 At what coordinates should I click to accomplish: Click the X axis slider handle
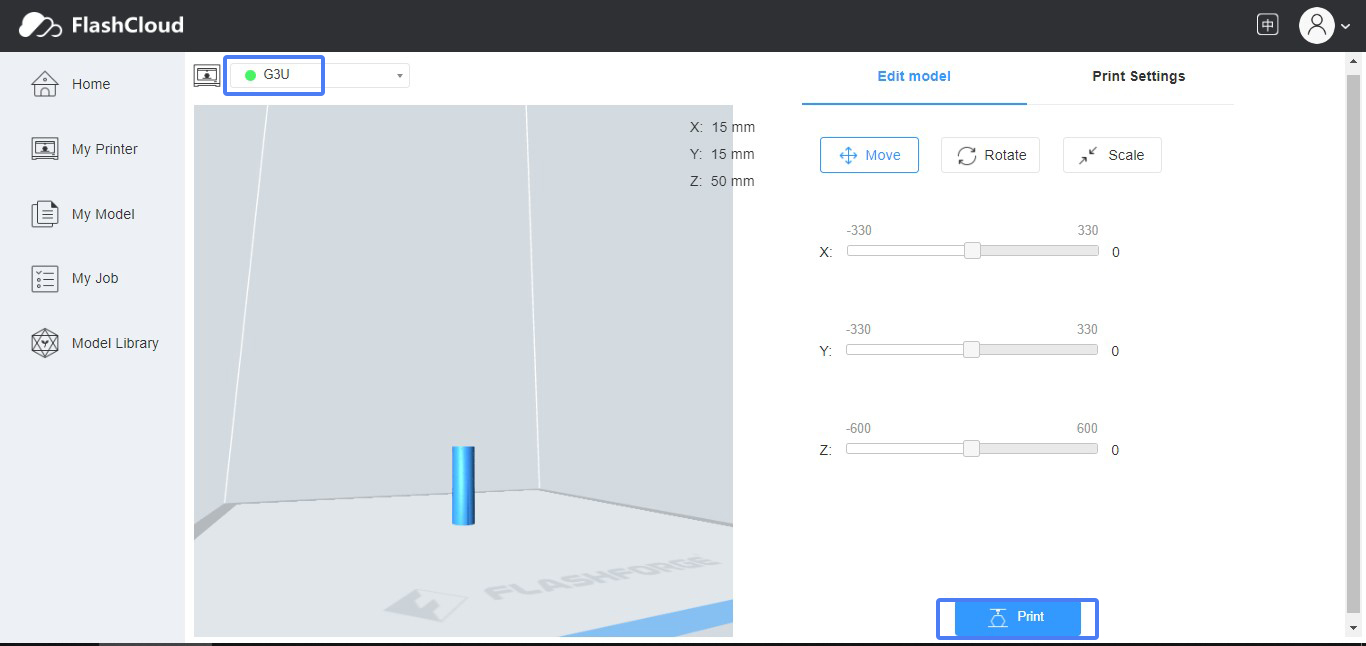tap(972, 250)
